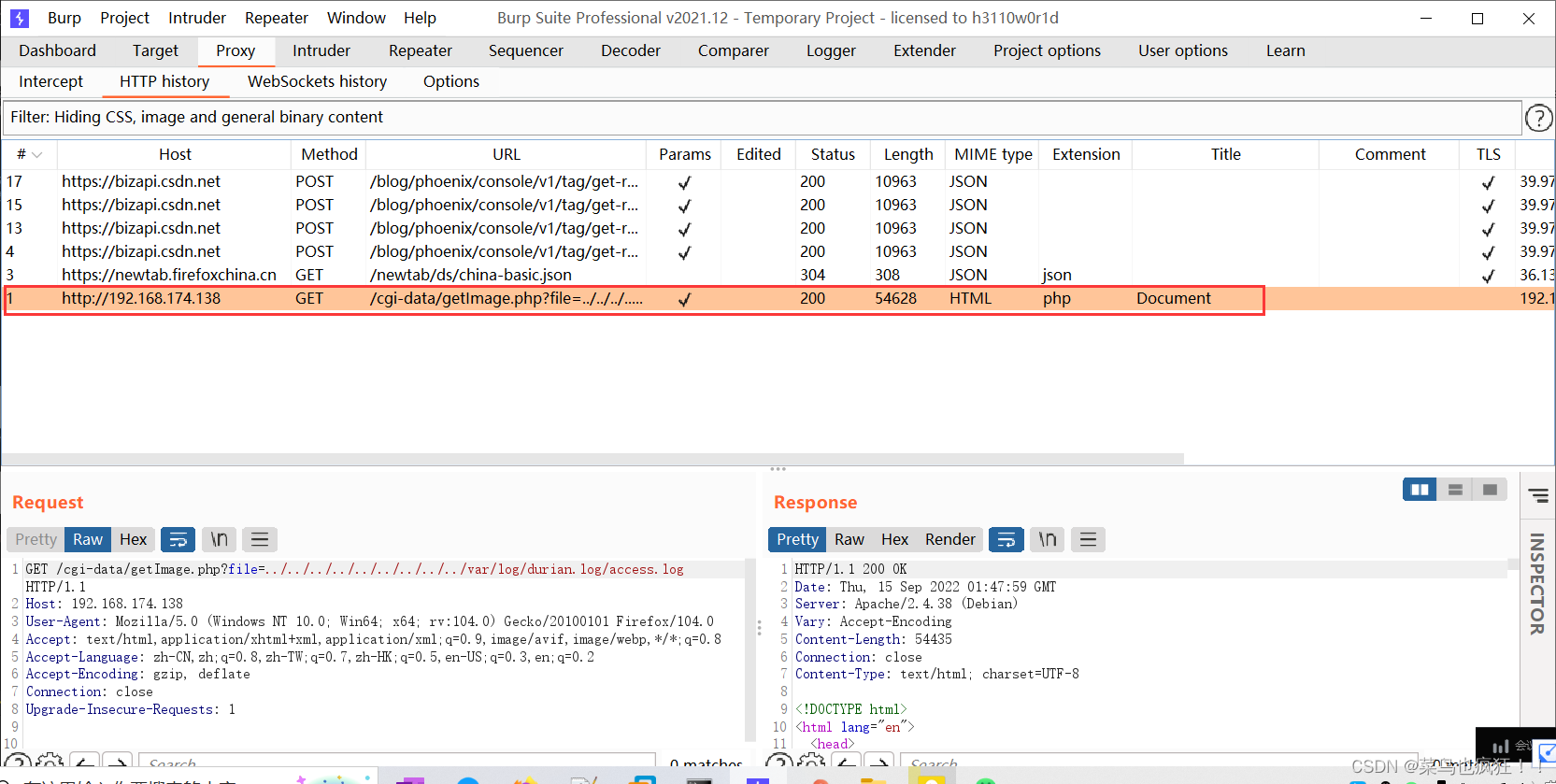
Task: Open the Help menu
Action: click(420, 18)
